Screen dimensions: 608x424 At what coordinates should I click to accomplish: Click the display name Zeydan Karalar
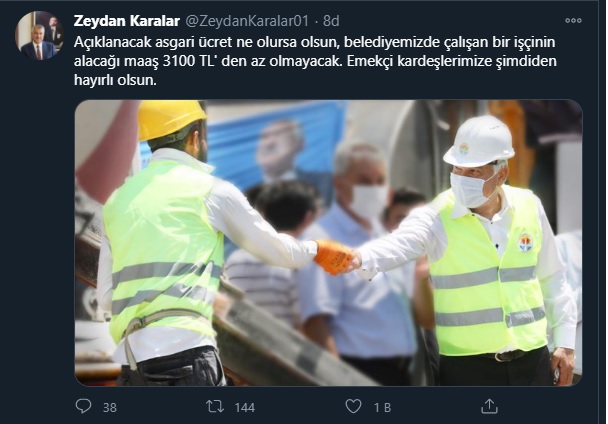click(127, 21)
